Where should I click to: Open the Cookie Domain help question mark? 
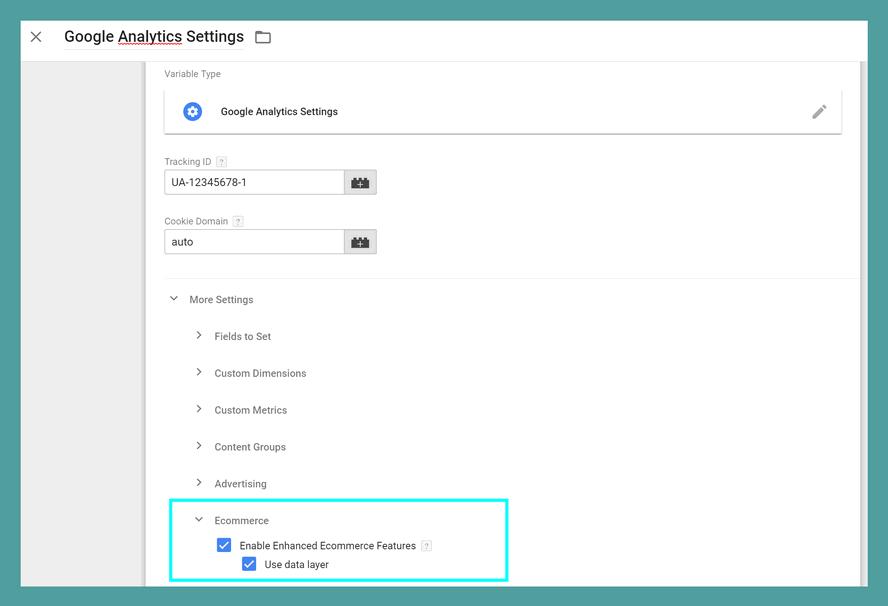pos(238,221)
